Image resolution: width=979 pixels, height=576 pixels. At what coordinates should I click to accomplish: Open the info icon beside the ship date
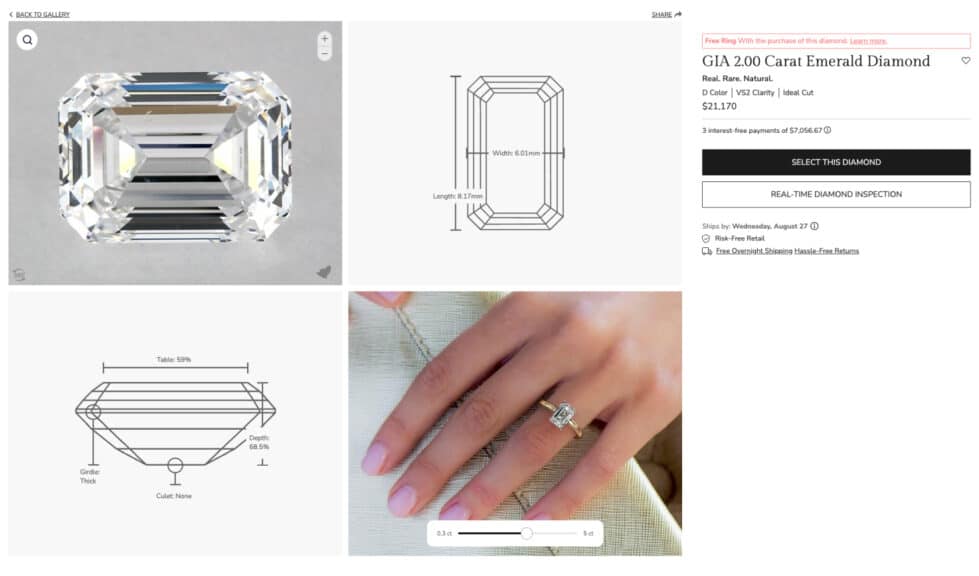point(814,226)
